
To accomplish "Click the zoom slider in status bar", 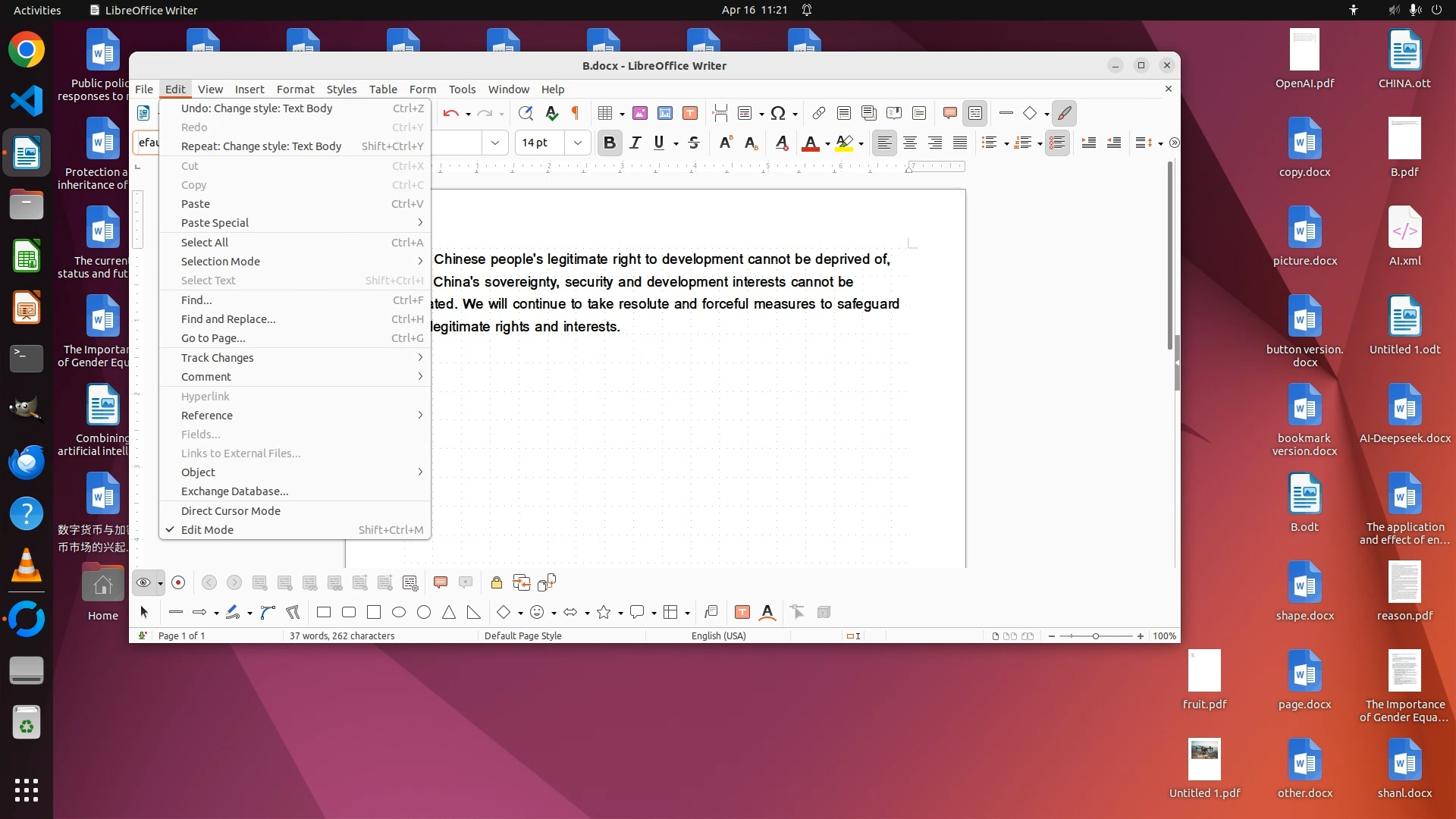I will (1095, 636).
